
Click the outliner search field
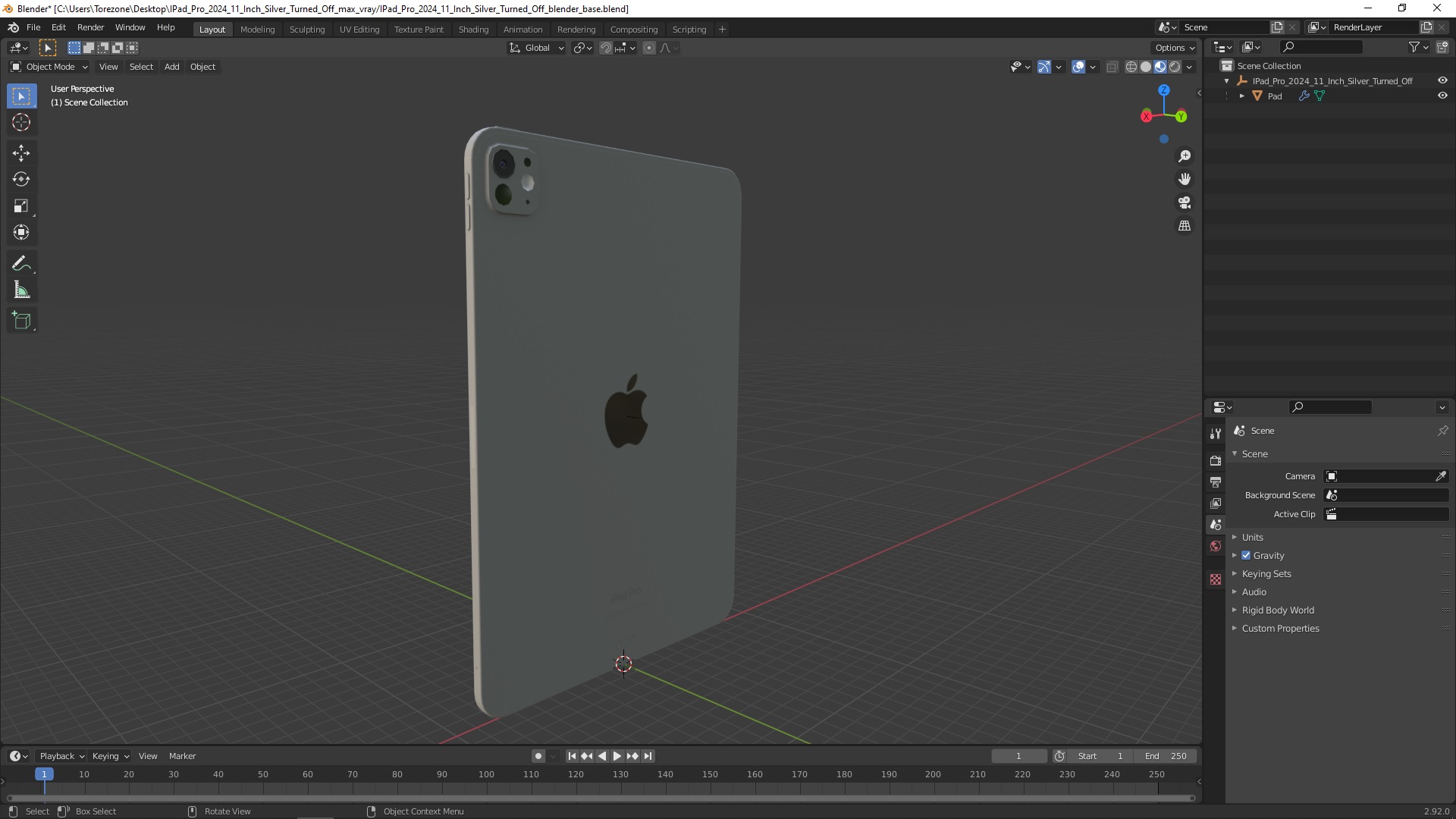(x=1321, y=47)
